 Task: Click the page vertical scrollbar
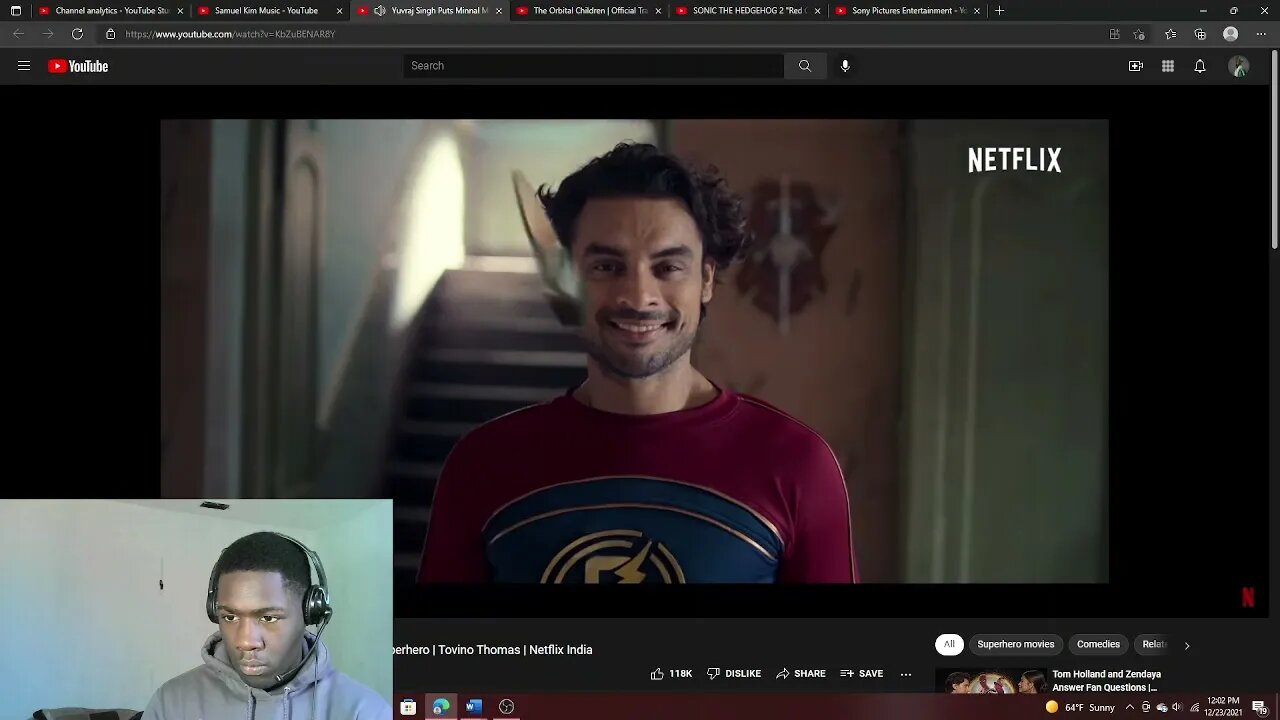point(1274,150)
